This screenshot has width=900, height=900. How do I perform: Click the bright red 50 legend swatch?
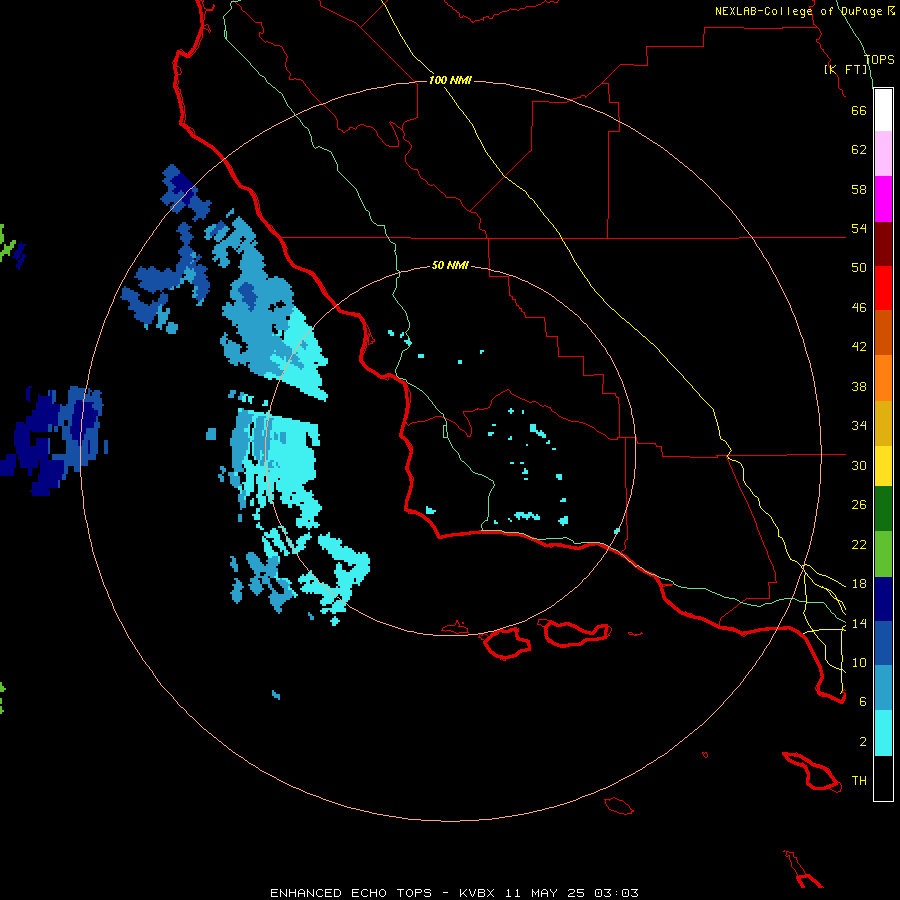pyautogui.click(x=883, y=288)
